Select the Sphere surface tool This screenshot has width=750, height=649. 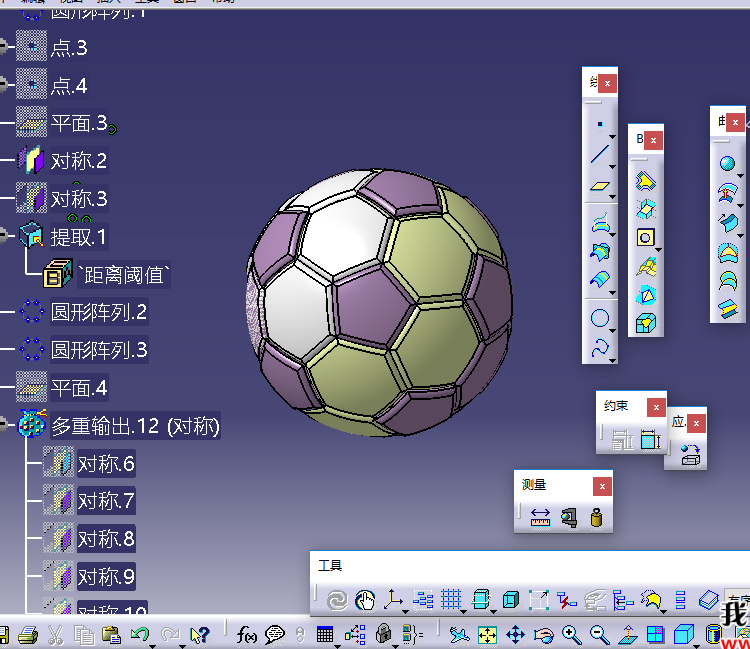pos(727,164)
